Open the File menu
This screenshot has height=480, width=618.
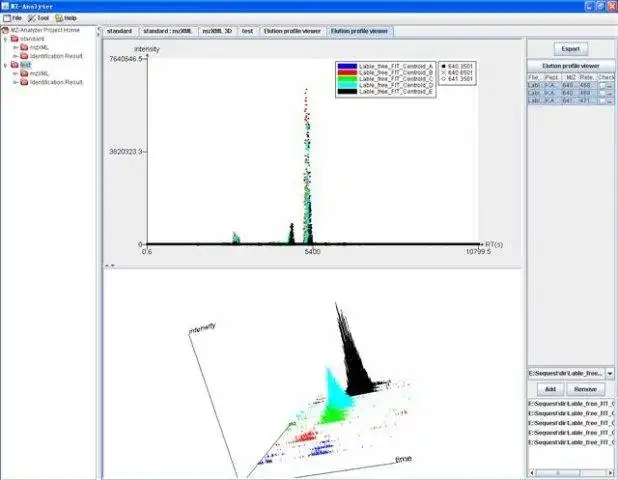click(12, 18)
